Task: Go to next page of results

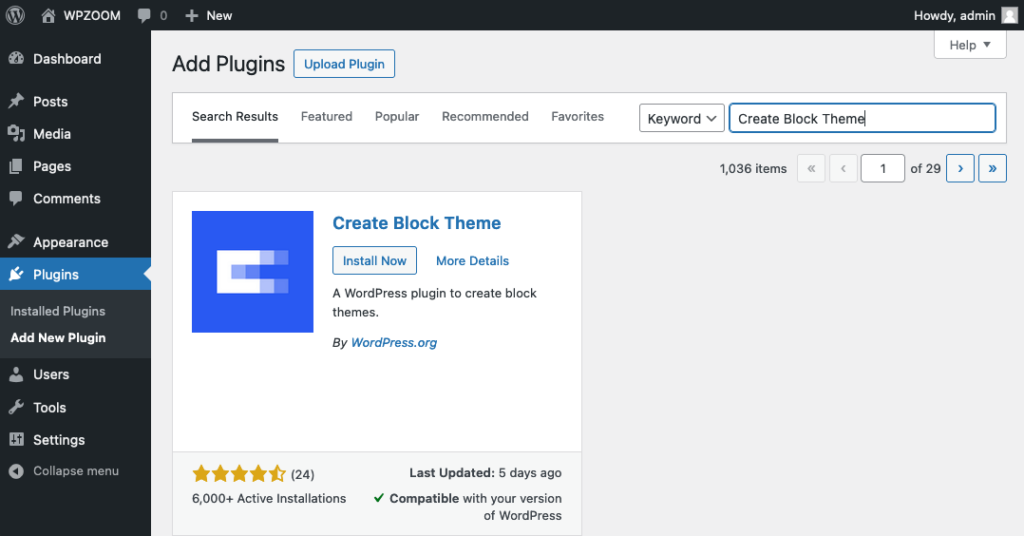Action: [960, 169]
